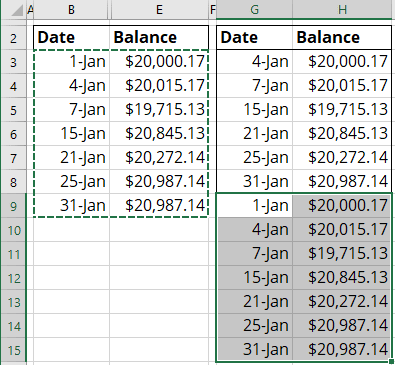Select cell H3 showing $20,000.17
395x365 pixels.
point(342,62)
